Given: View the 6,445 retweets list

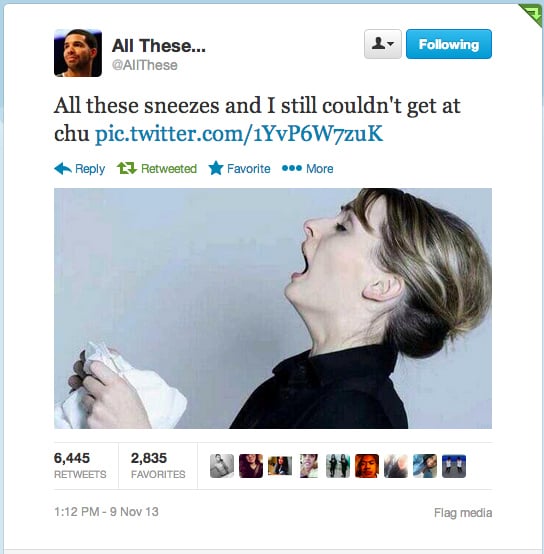Looking at the screenshot, I should [80, 465].
